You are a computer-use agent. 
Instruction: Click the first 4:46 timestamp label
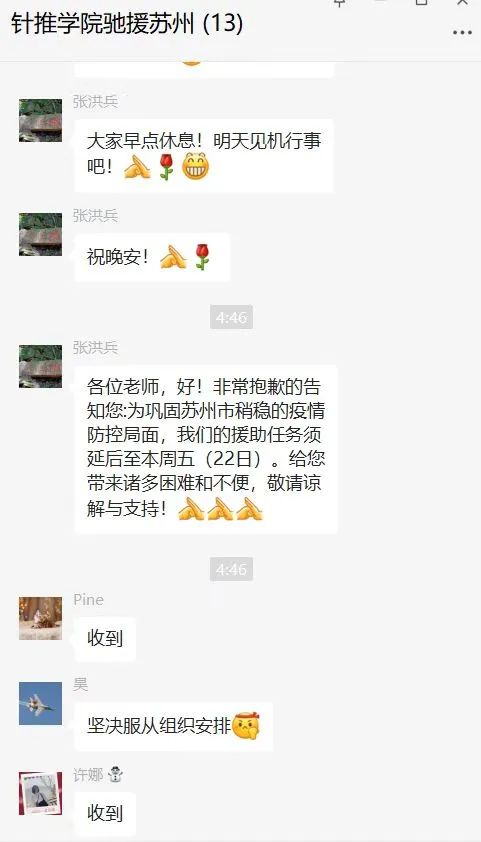(231, 317)
